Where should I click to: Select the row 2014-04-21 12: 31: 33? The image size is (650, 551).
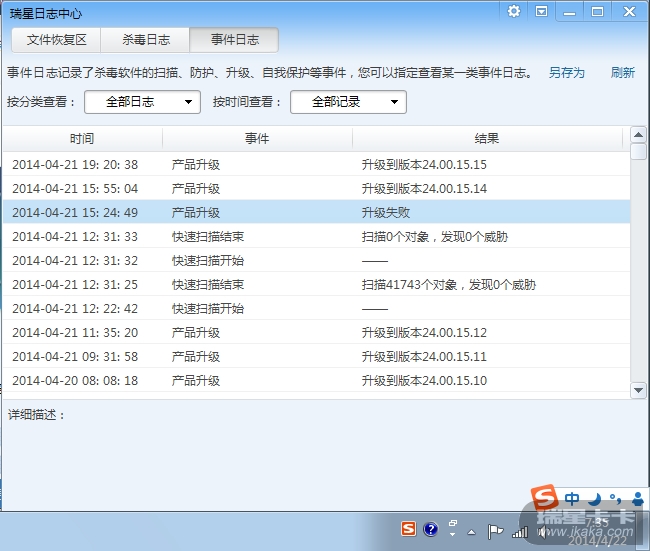317,237
